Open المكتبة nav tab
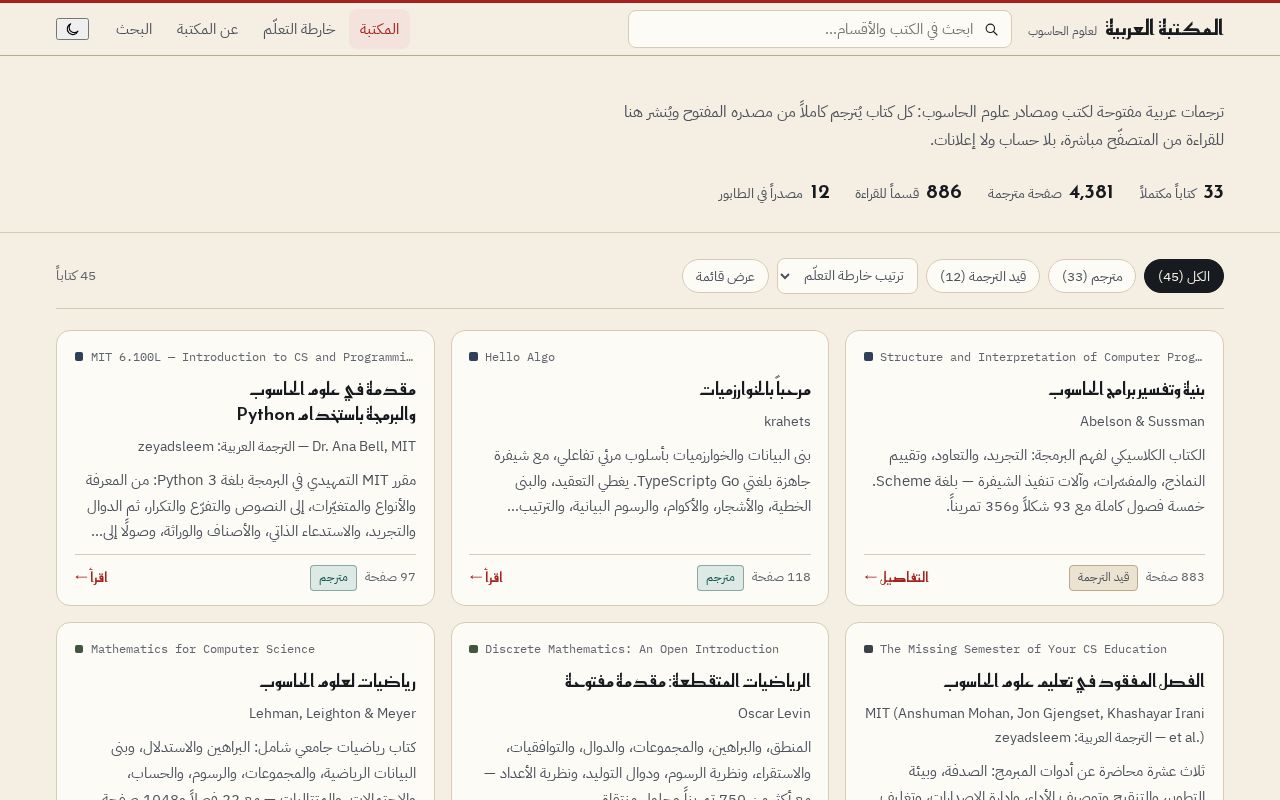 pos(379,29)
